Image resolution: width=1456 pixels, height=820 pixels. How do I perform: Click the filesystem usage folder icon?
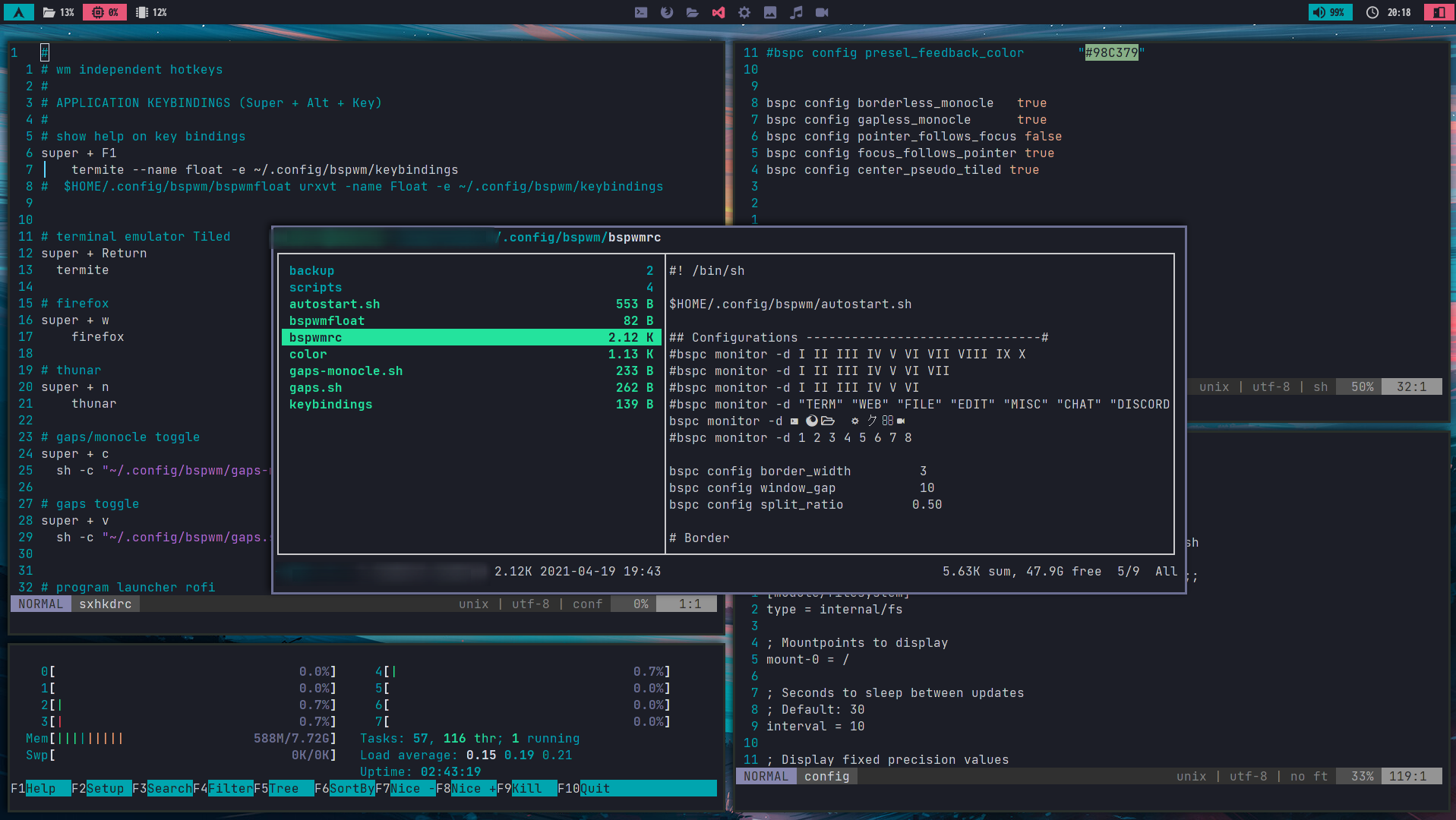(x=49, y=12)
